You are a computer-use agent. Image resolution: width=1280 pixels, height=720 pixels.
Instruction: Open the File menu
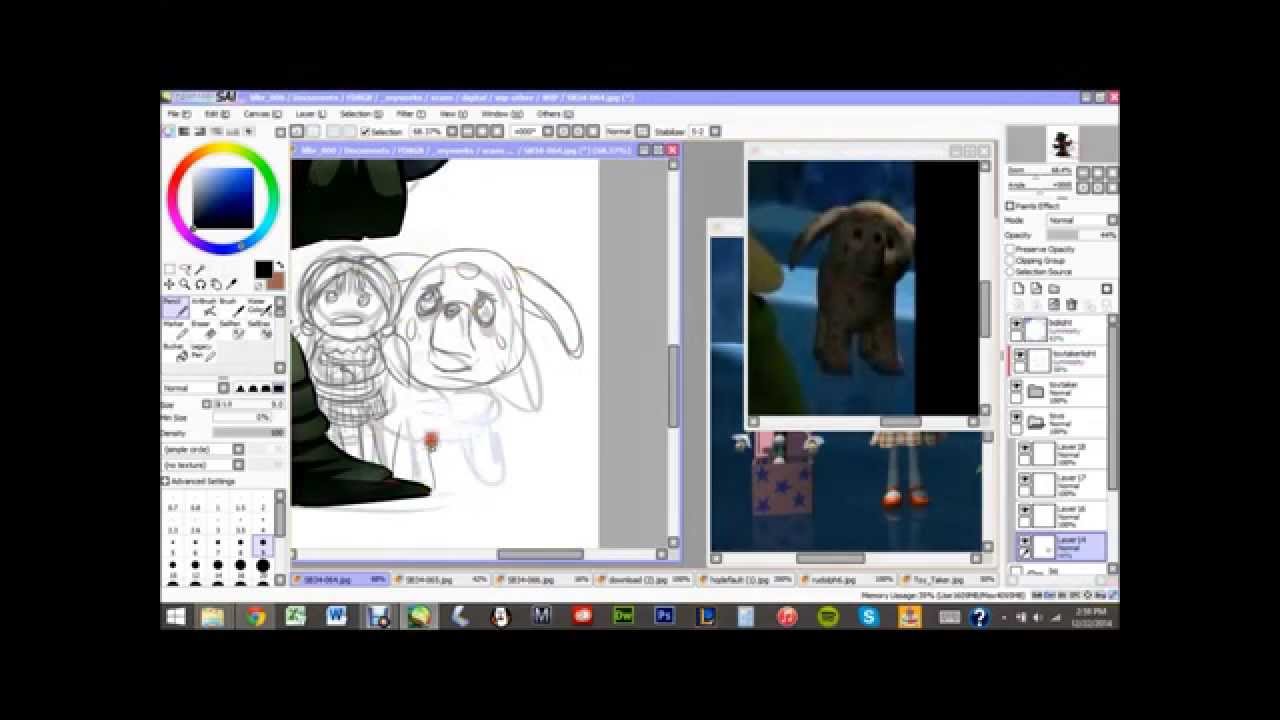(178, 114)
